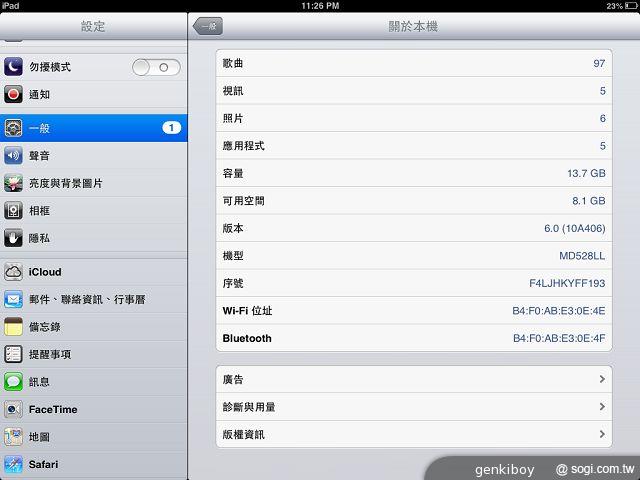Tap the 訊息 label in sidebar
Screen dimensions: 640x480
39,382
